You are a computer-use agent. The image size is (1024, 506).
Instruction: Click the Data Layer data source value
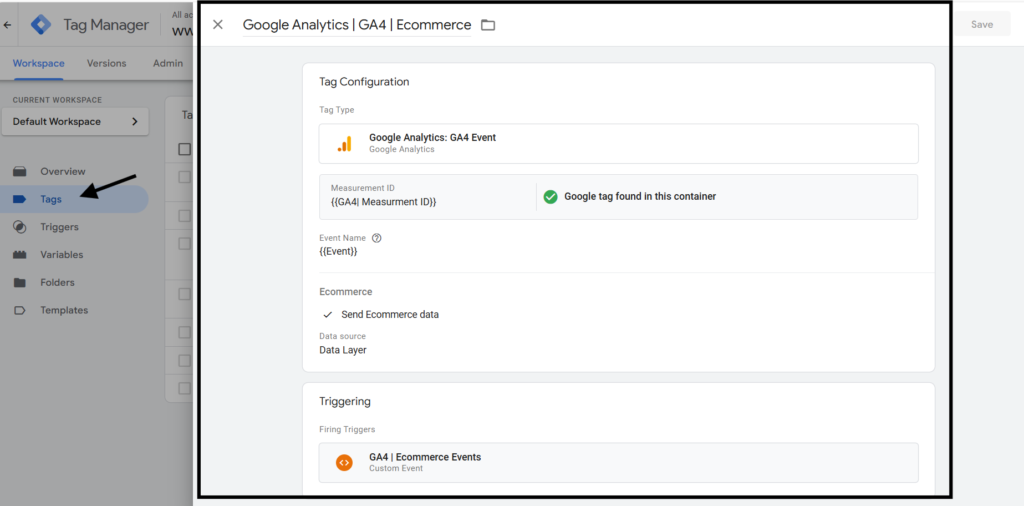(x=343, y=350)
